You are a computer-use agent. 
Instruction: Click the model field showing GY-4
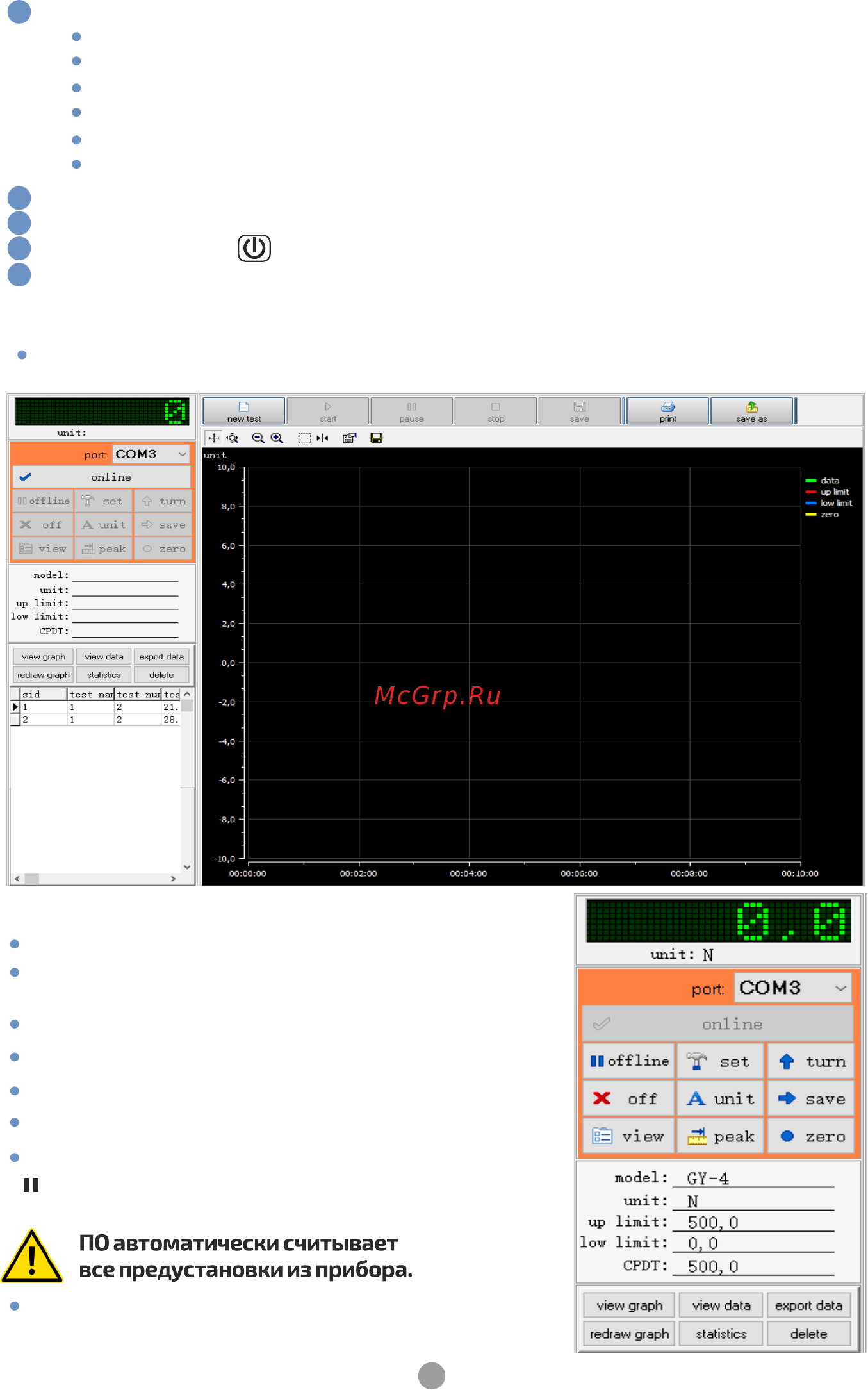[753, 1178]
